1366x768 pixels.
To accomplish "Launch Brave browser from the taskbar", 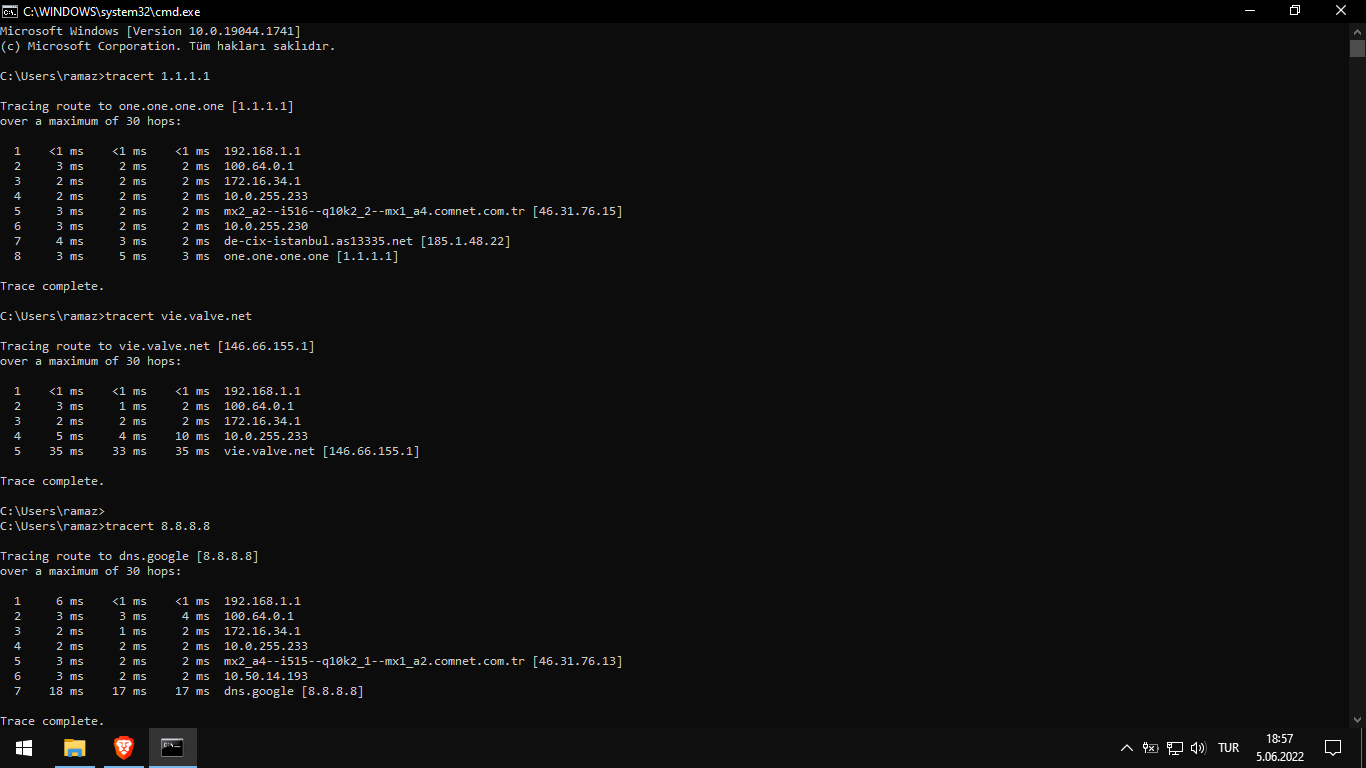I will [x=123, y=747].
